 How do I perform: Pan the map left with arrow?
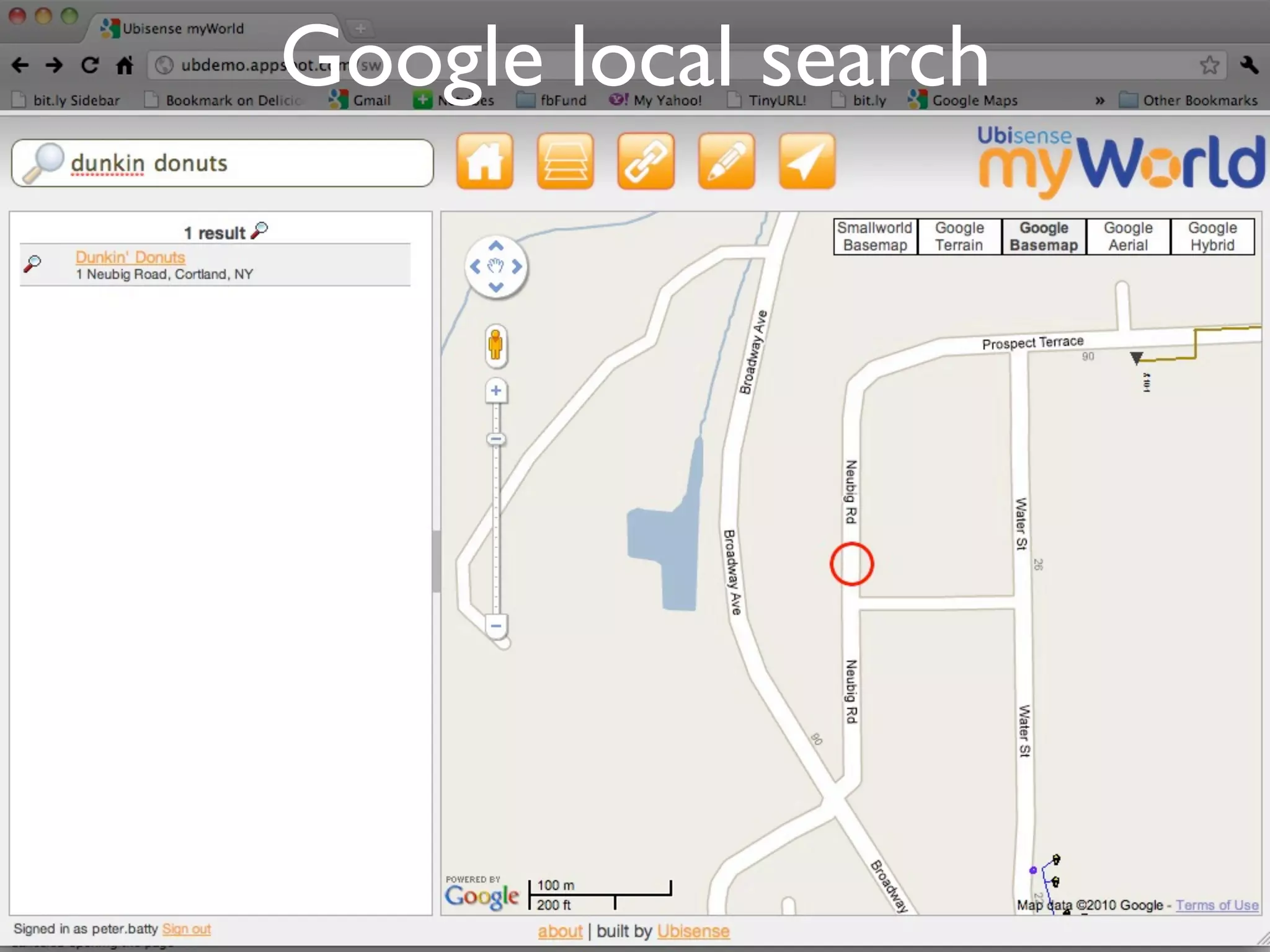pos(475,267)
